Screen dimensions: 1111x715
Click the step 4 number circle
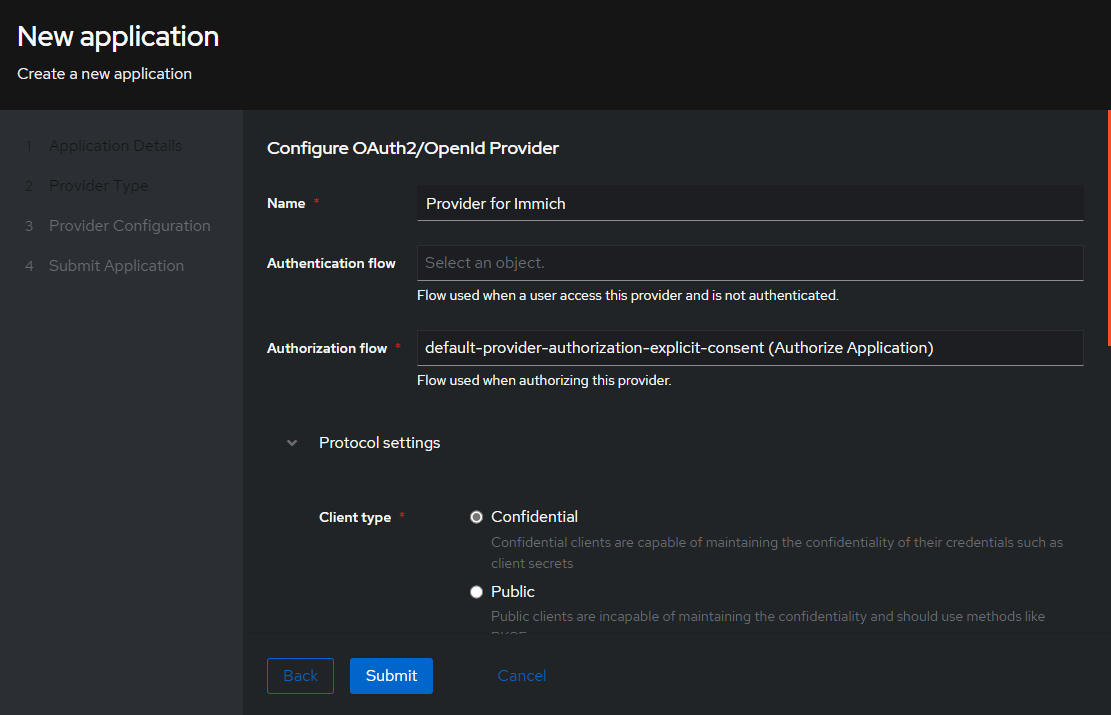click(x=28, y=265)
